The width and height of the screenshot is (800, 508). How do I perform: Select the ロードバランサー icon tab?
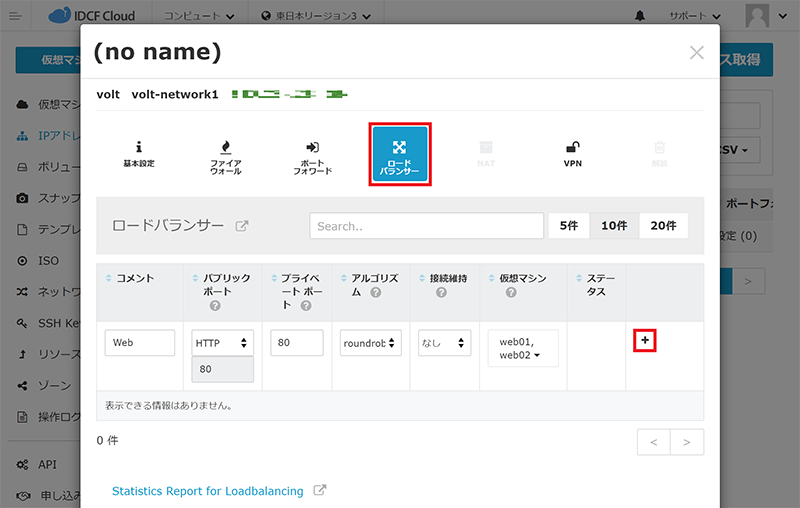(400, 154)
